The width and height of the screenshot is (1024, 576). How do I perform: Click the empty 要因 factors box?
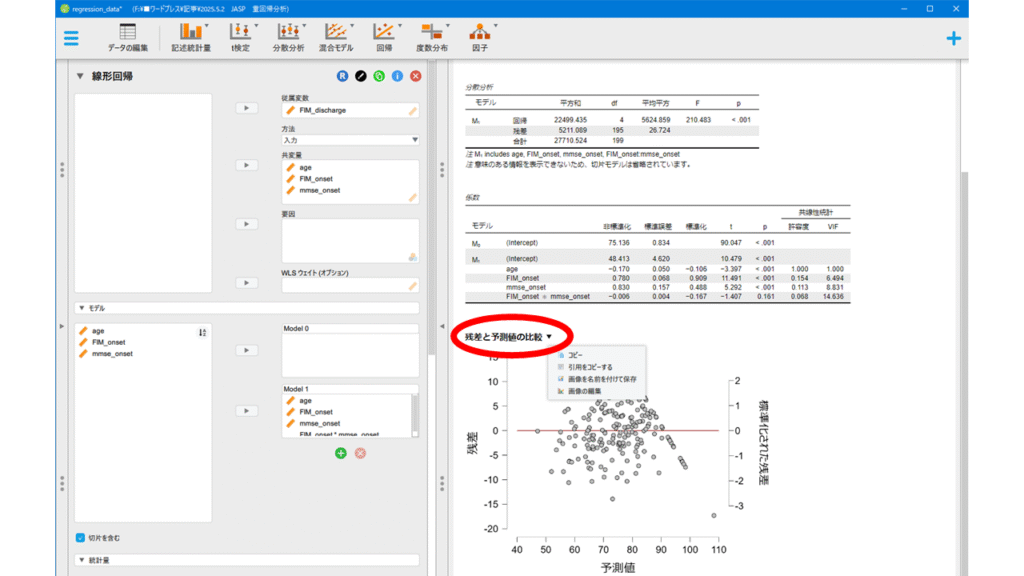pyautogui.click(x=350, y=241)
